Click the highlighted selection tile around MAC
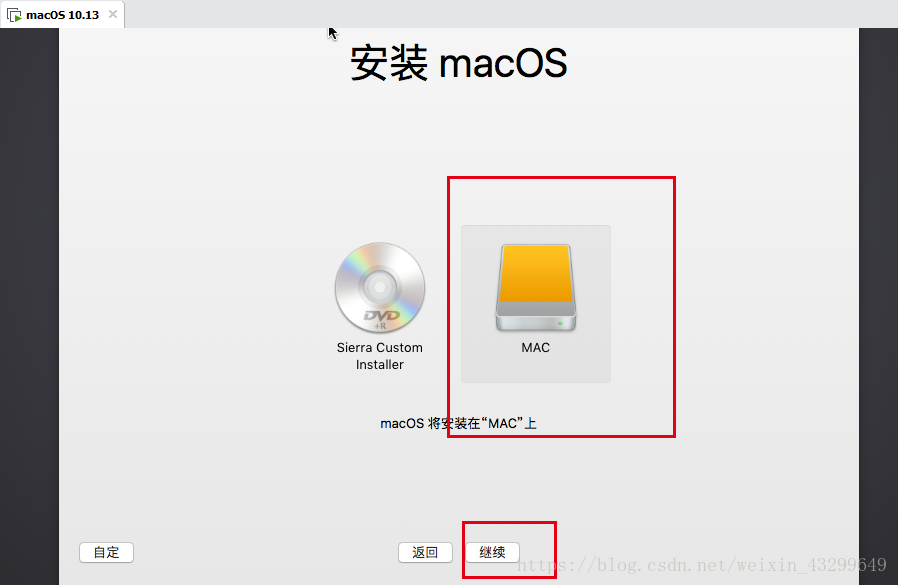 click(536, 304)
